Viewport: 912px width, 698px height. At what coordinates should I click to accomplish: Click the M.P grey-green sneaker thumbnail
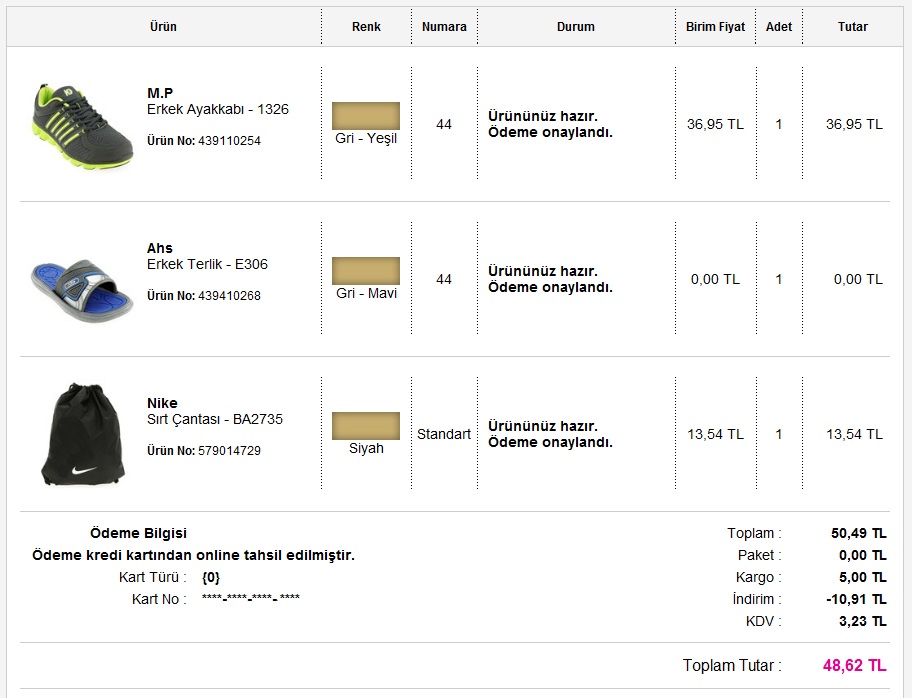pos(82,126)
